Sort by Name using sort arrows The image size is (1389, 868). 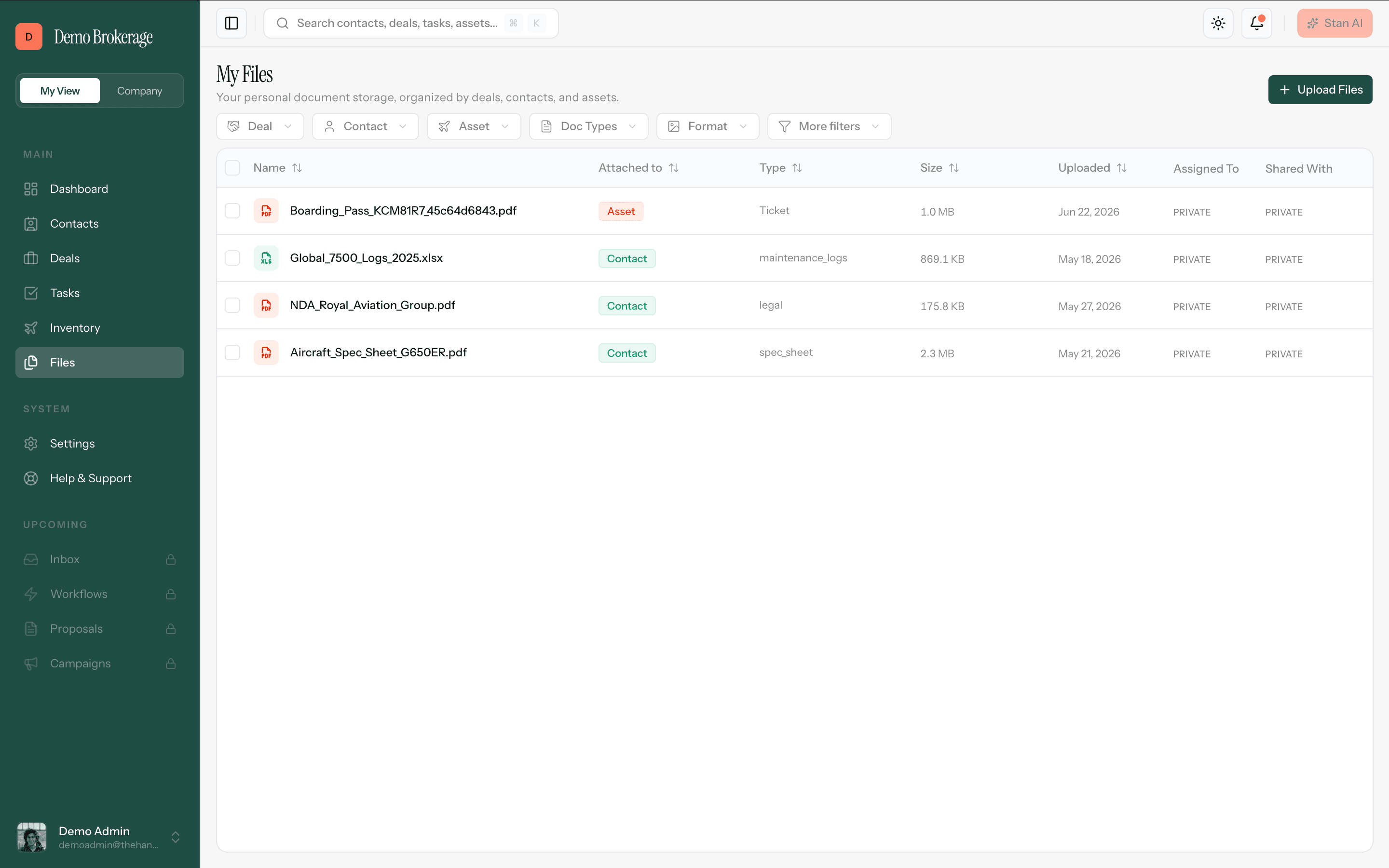[297, 168]
